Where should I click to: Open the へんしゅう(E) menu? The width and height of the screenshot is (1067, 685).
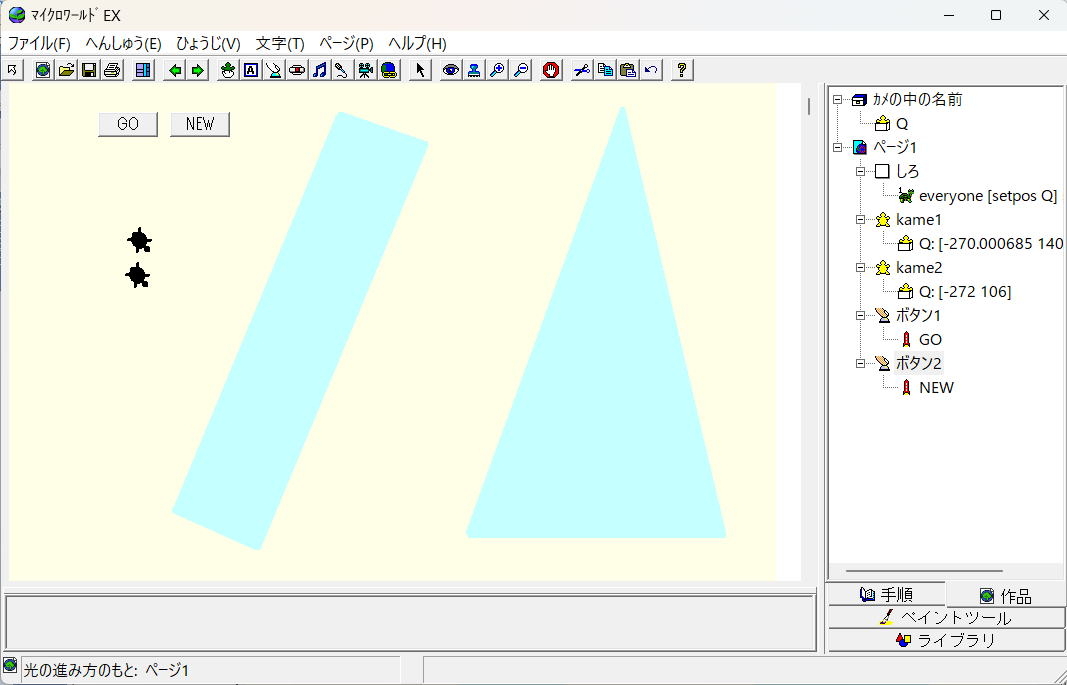click(x=123, y=44)
